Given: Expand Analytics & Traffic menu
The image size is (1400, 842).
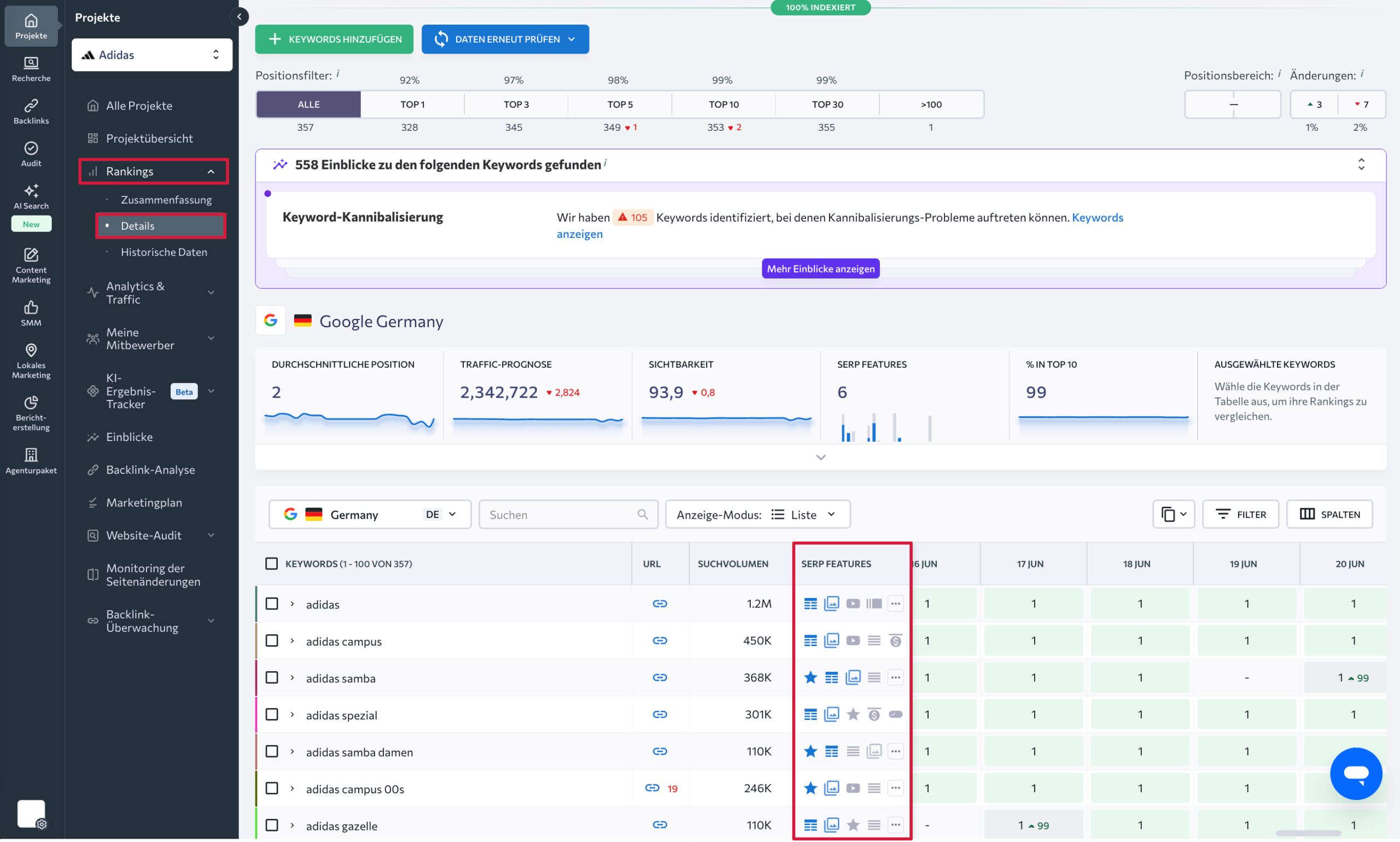Looking at the screenshot, I should click(151, 293).
